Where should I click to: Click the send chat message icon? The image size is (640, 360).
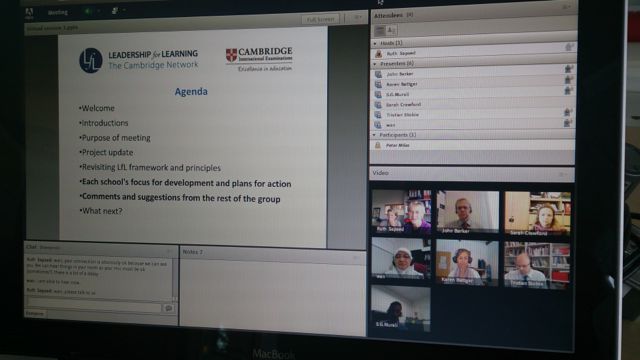[169, 308]
